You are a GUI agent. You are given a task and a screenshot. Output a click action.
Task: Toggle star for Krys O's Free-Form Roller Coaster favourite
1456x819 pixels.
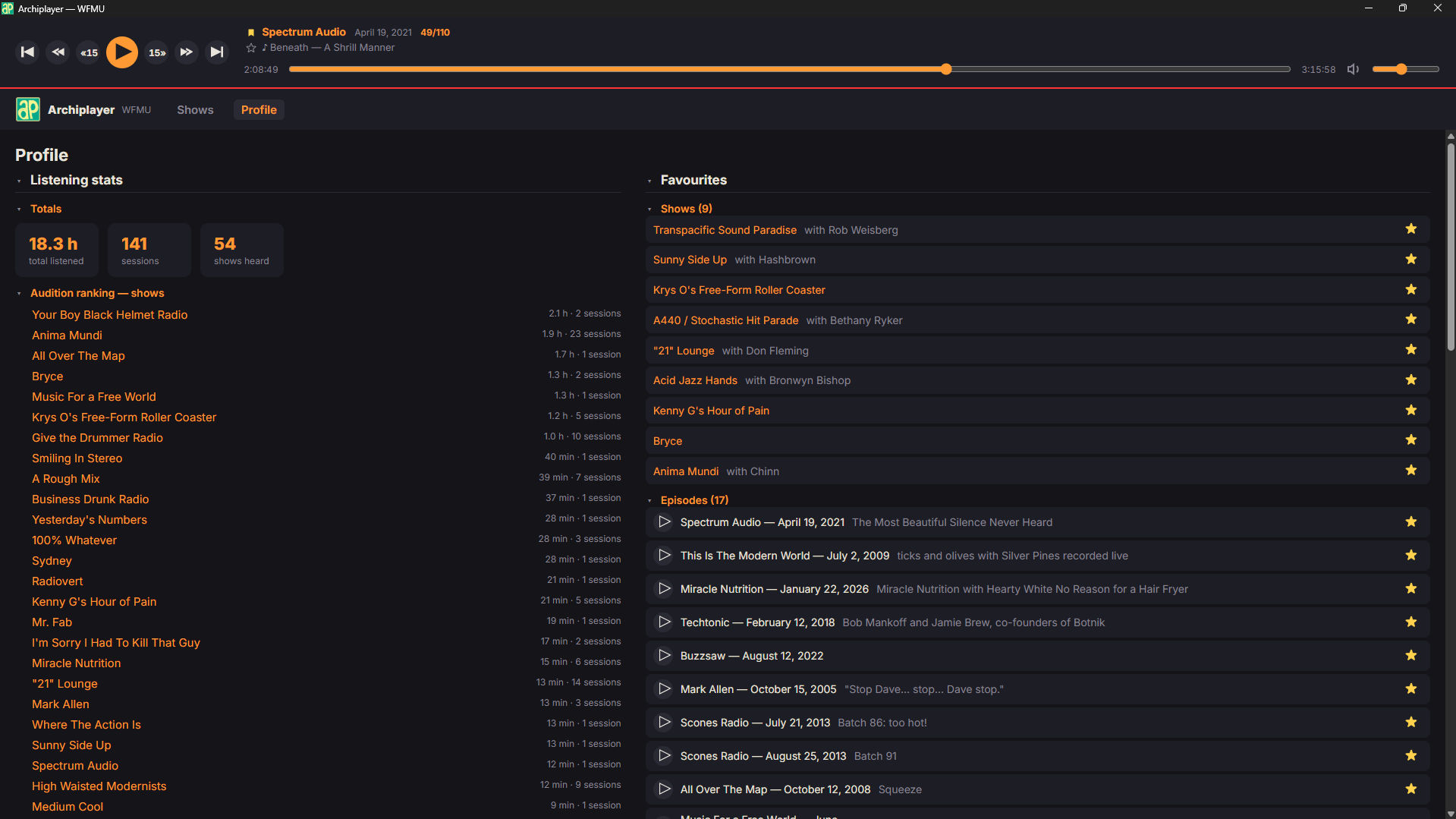(x=1411, y=290)
